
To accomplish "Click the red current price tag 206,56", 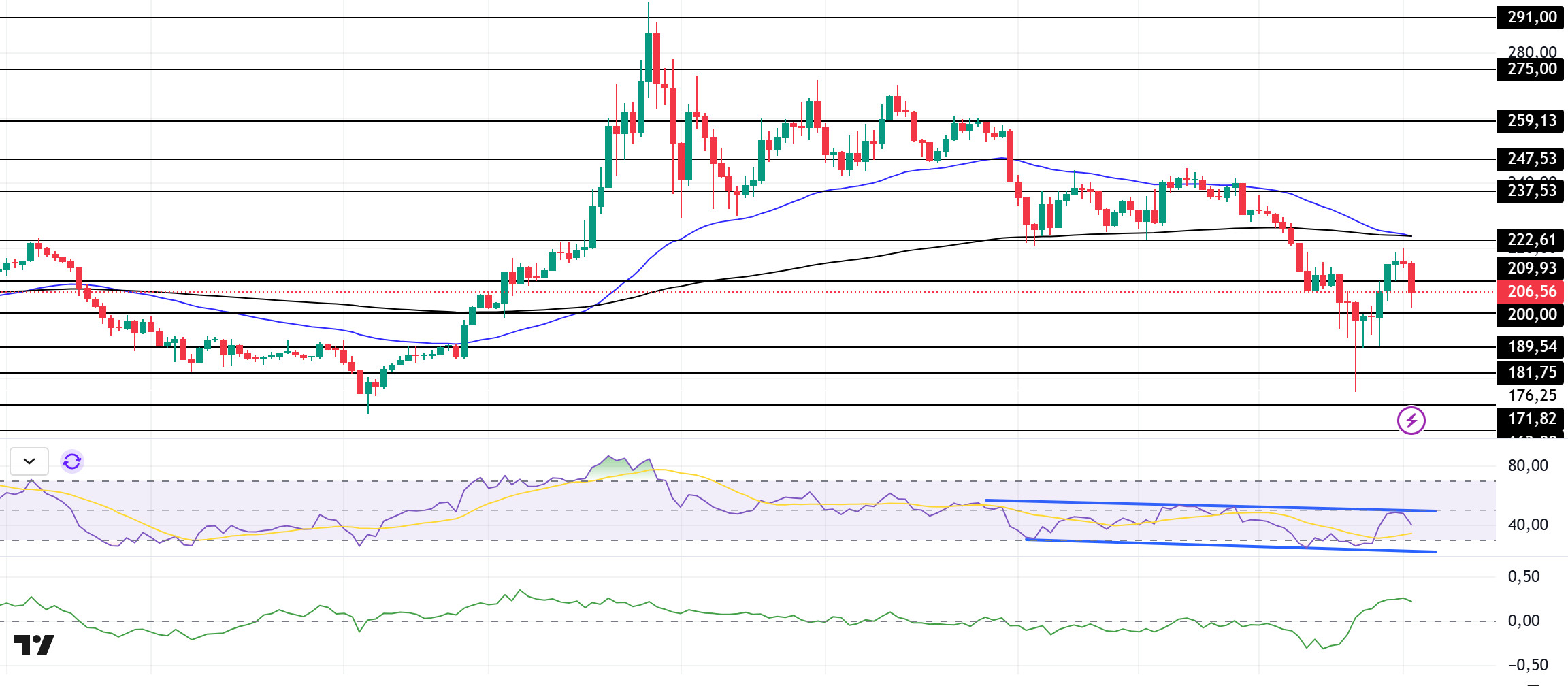I will point(1531,291).
